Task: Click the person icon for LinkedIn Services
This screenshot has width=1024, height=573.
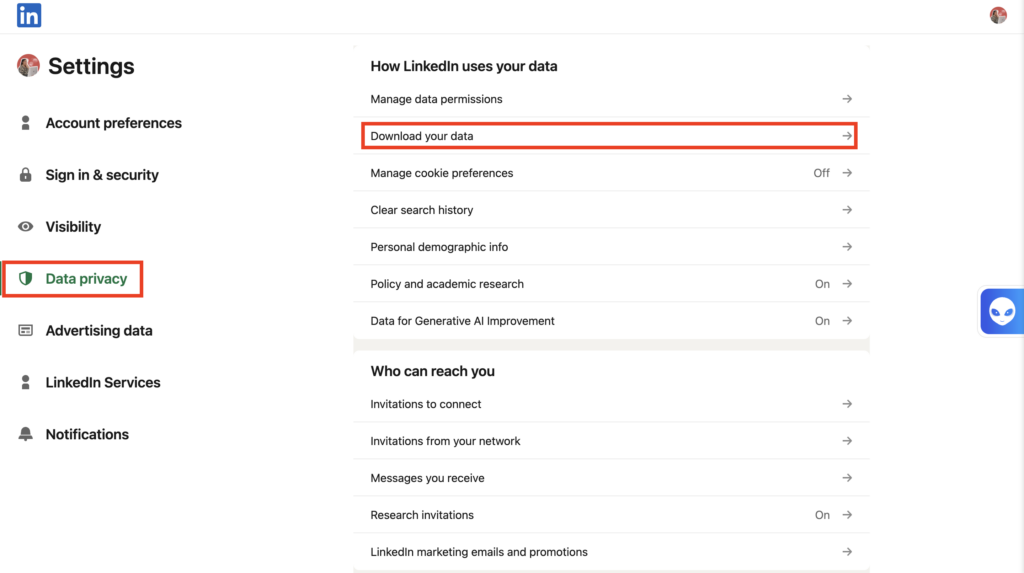Action: click(25, 382)
